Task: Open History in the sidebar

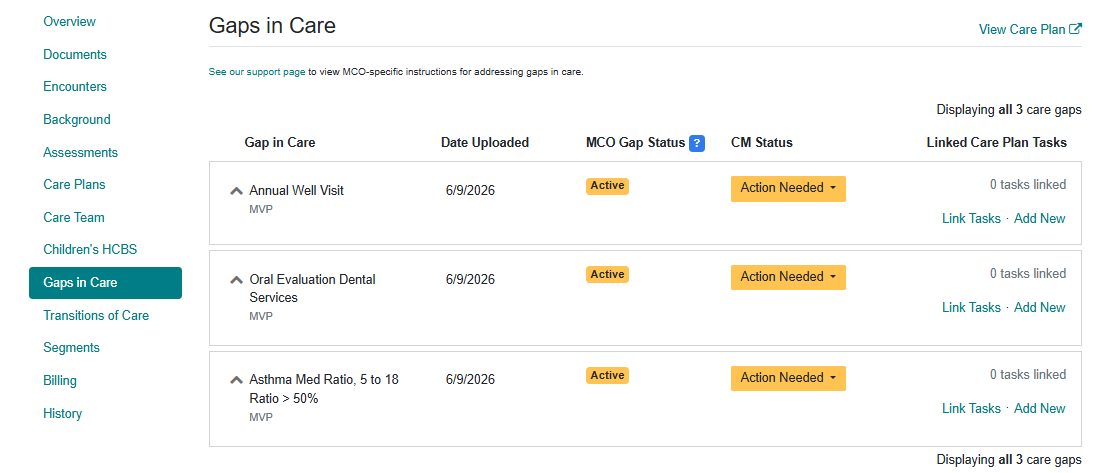Action: [62, 414]
